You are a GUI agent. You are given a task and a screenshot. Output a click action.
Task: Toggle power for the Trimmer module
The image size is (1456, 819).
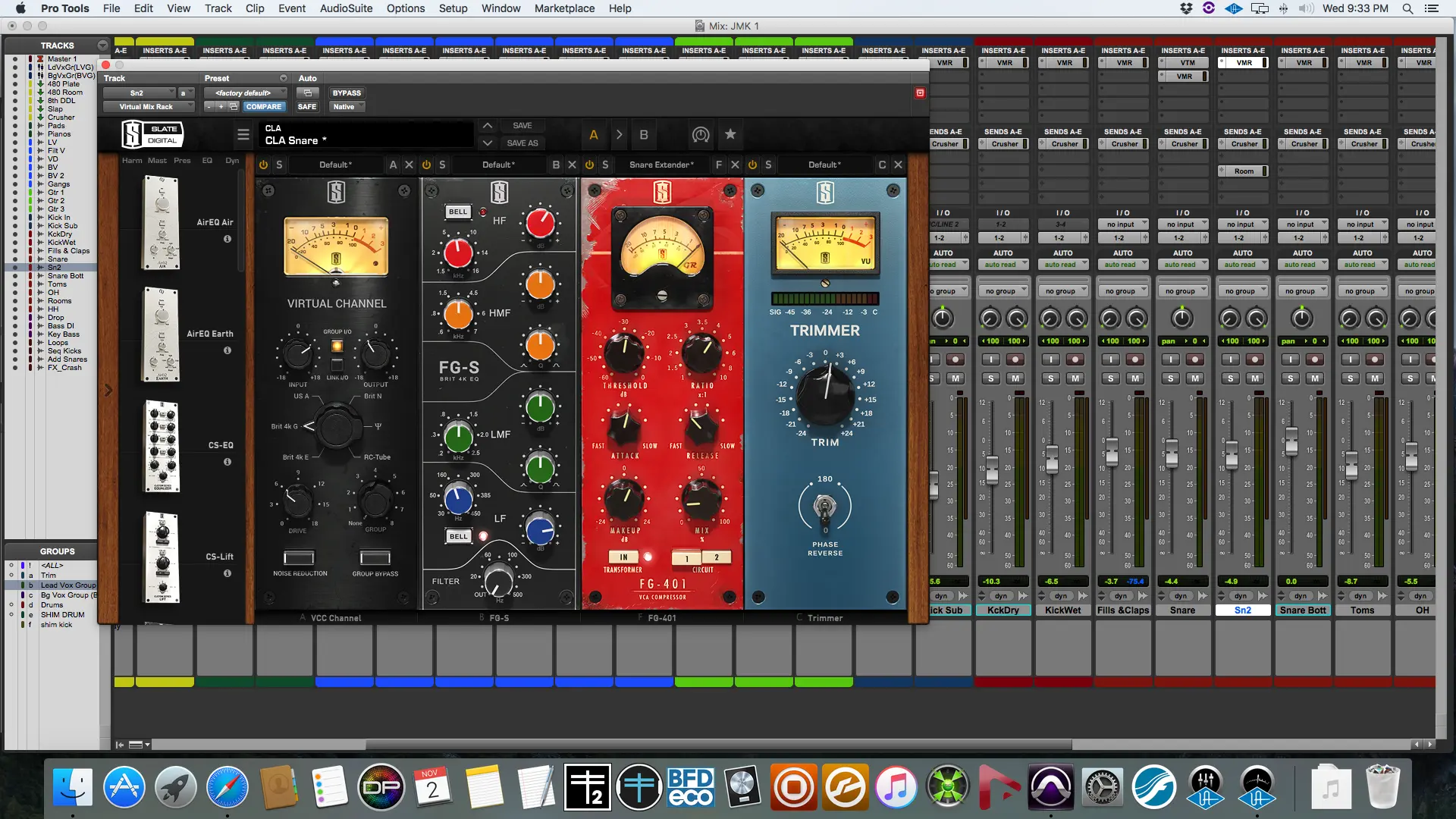[752, 165]
